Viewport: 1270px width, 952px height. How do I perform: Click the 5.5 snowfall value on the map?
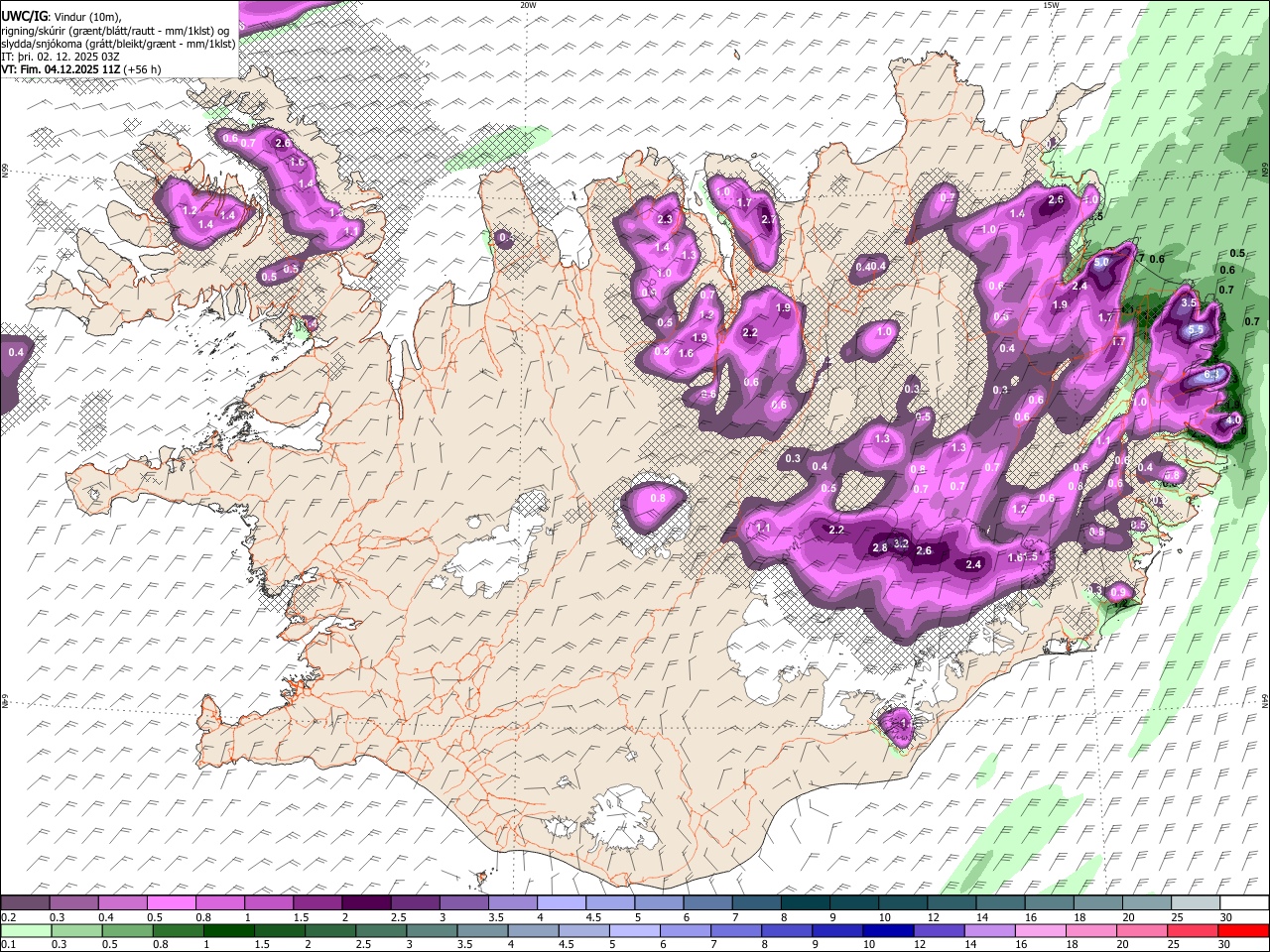pos(1196,330)
